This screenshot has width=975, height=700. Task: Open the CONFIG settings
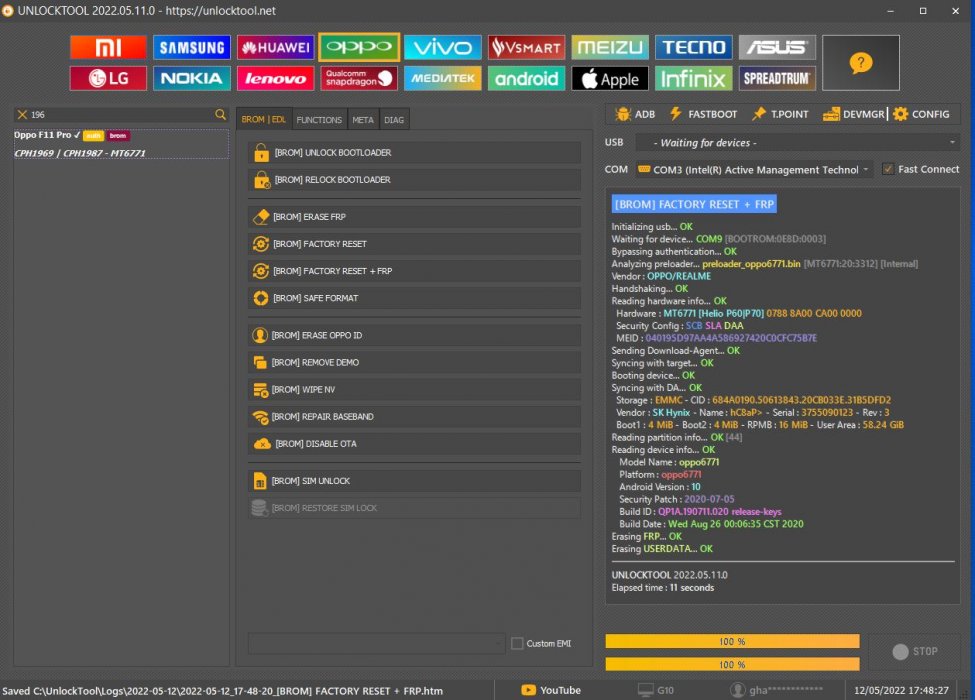(922, 114)
